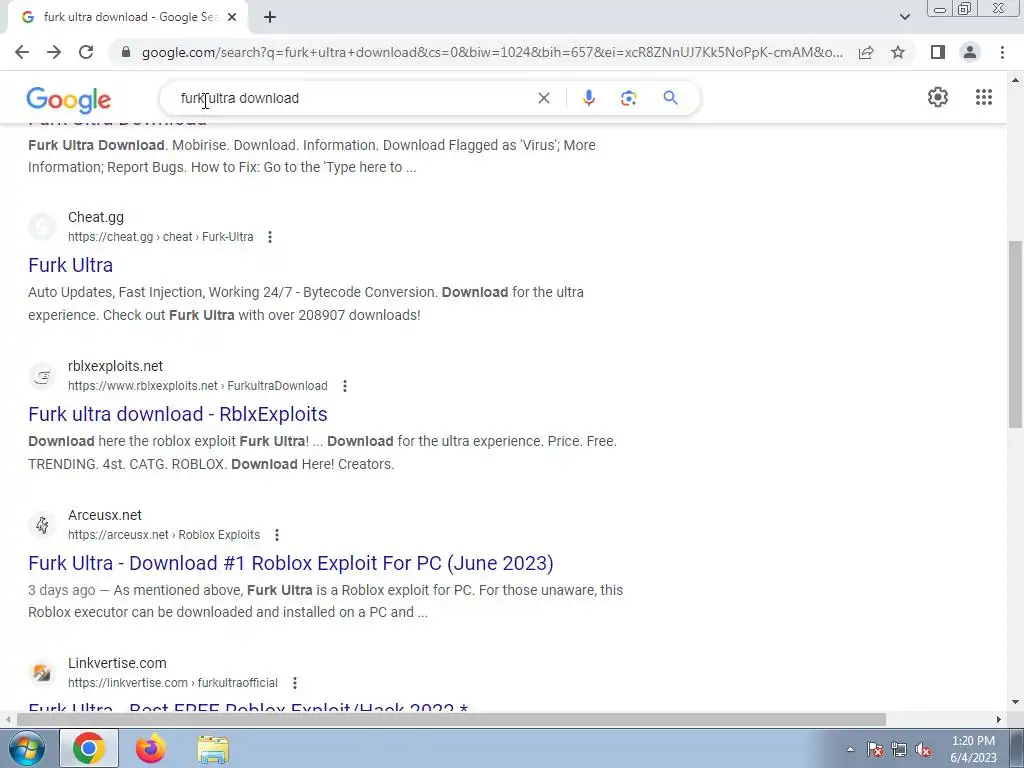Share this page from the address bar
The width and height of the screenshot is (1024, 768).
coord(866,52)
